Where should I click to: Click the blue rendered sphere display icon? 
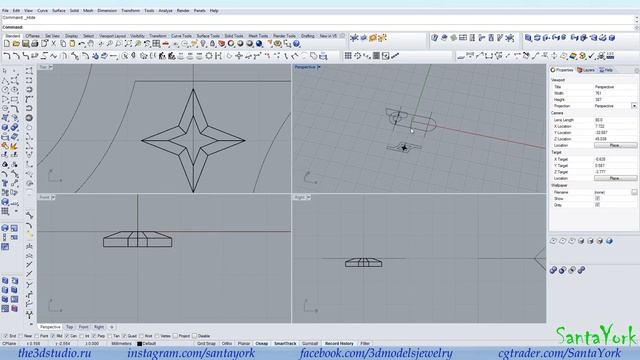pyautogui.click(x=609, y=241)
